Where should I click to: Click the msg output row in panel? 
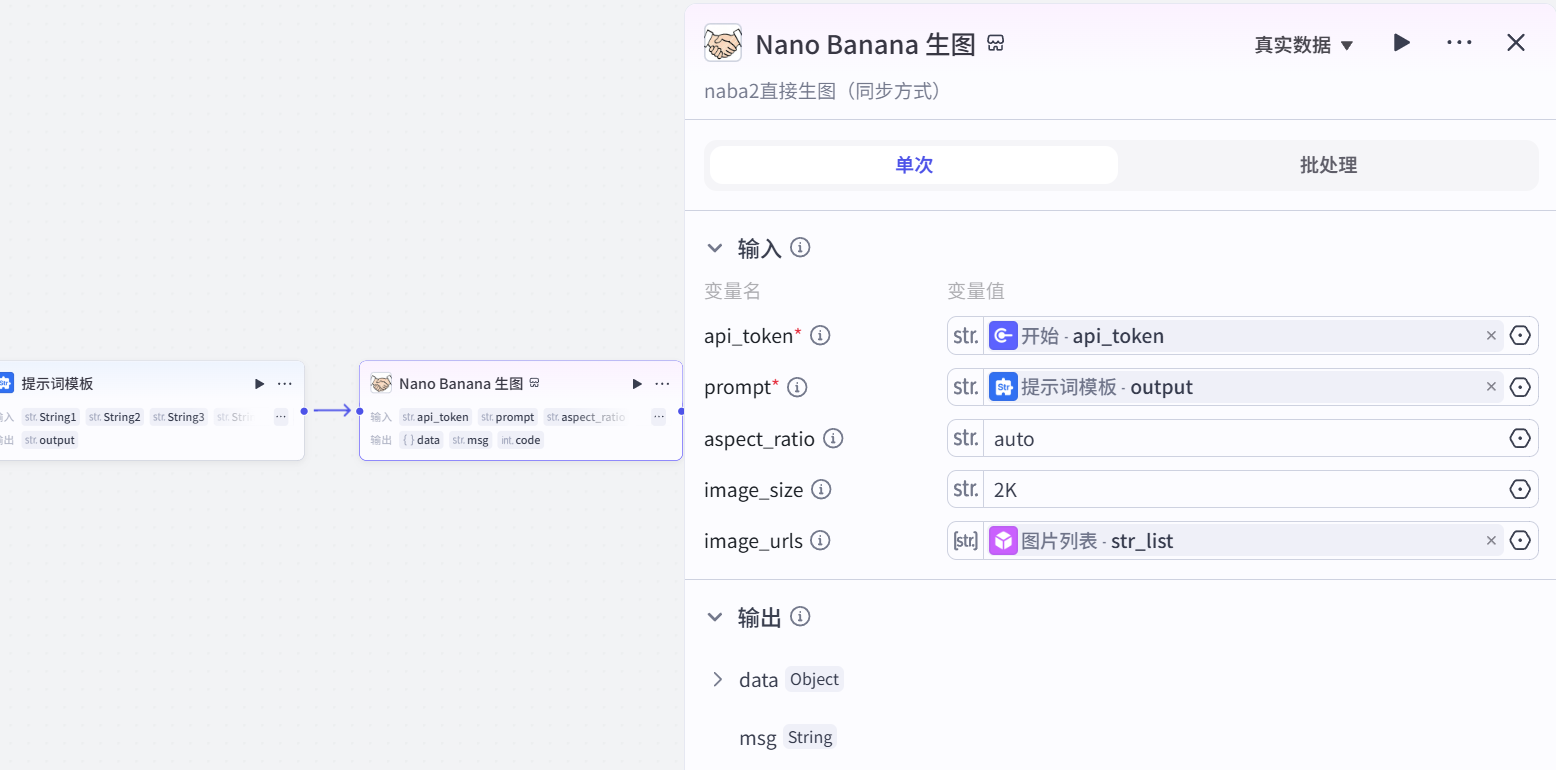click(787, 738)
